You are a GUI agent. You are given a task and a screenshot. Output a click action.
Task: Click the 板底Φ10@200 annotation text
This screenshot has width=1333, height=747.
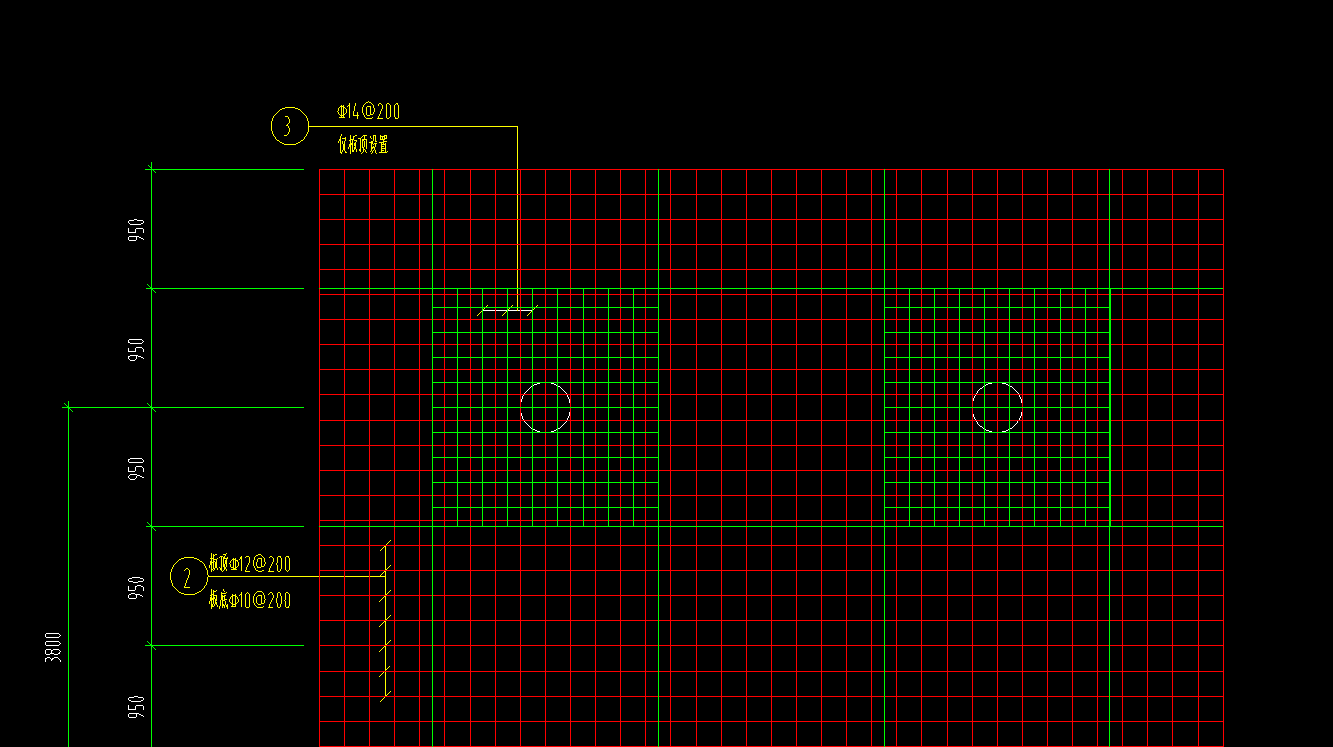[x=250, y=600]
